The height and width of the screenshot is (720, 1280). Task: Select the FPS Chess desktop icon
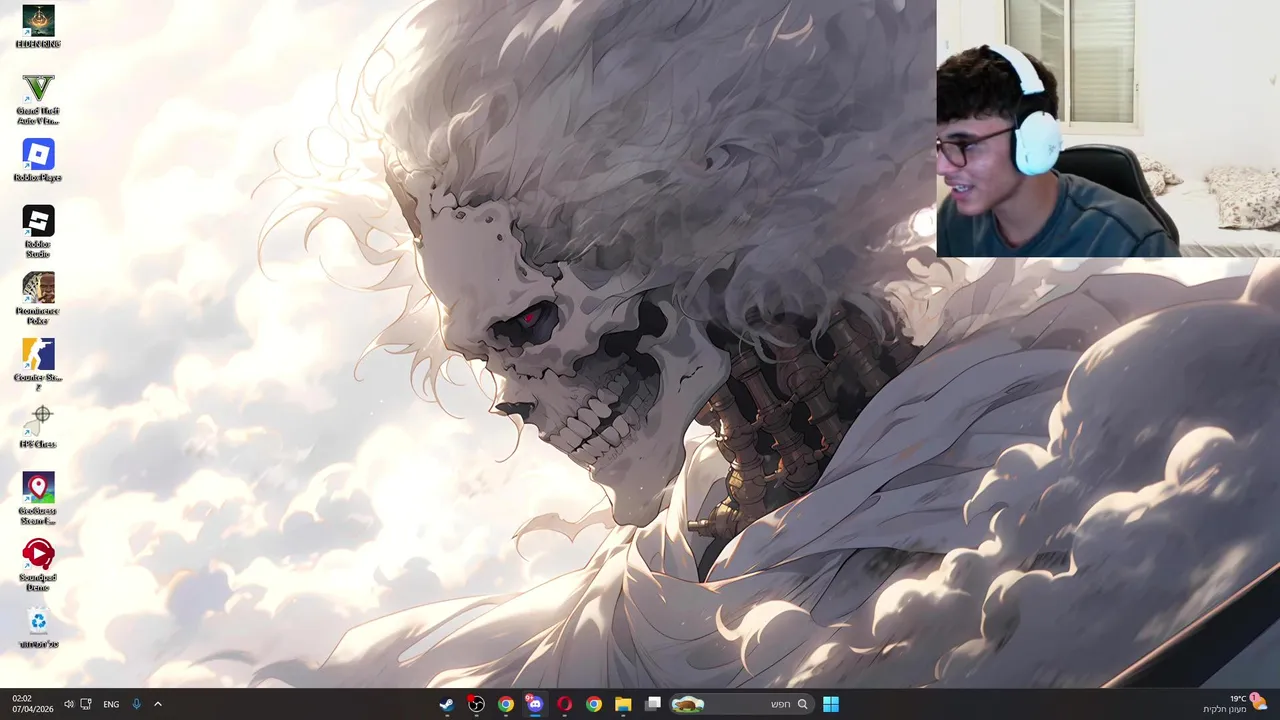pyautogui.click(x=38, y=427)
